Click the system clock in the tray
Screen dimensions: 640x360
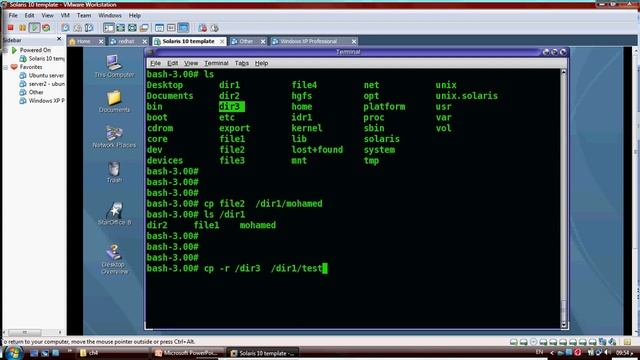[624, 353]
